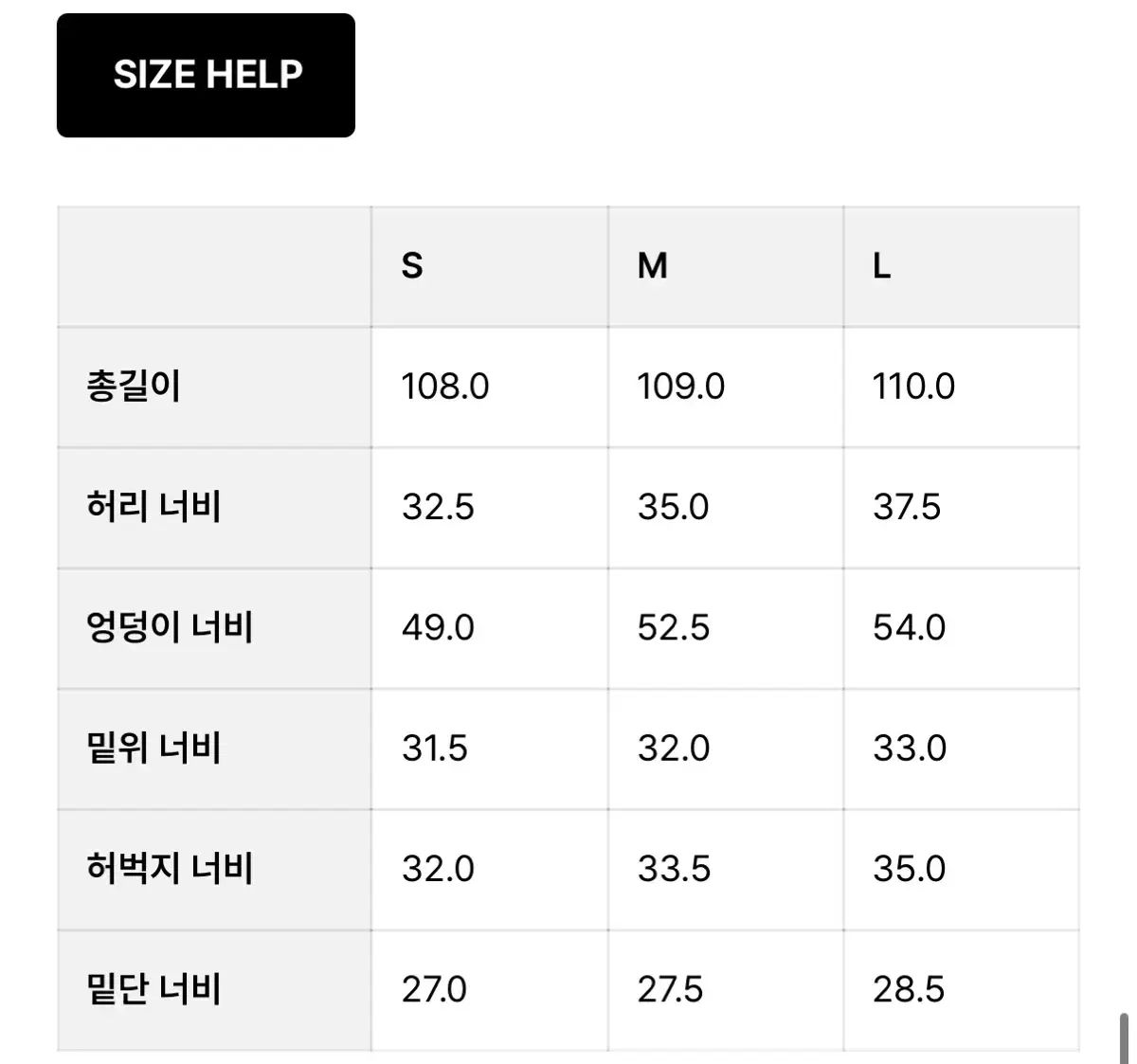Click the 허벅지 너비 row label
Viewport: 1137px width, 1064px height.
[x=170, y=869]
